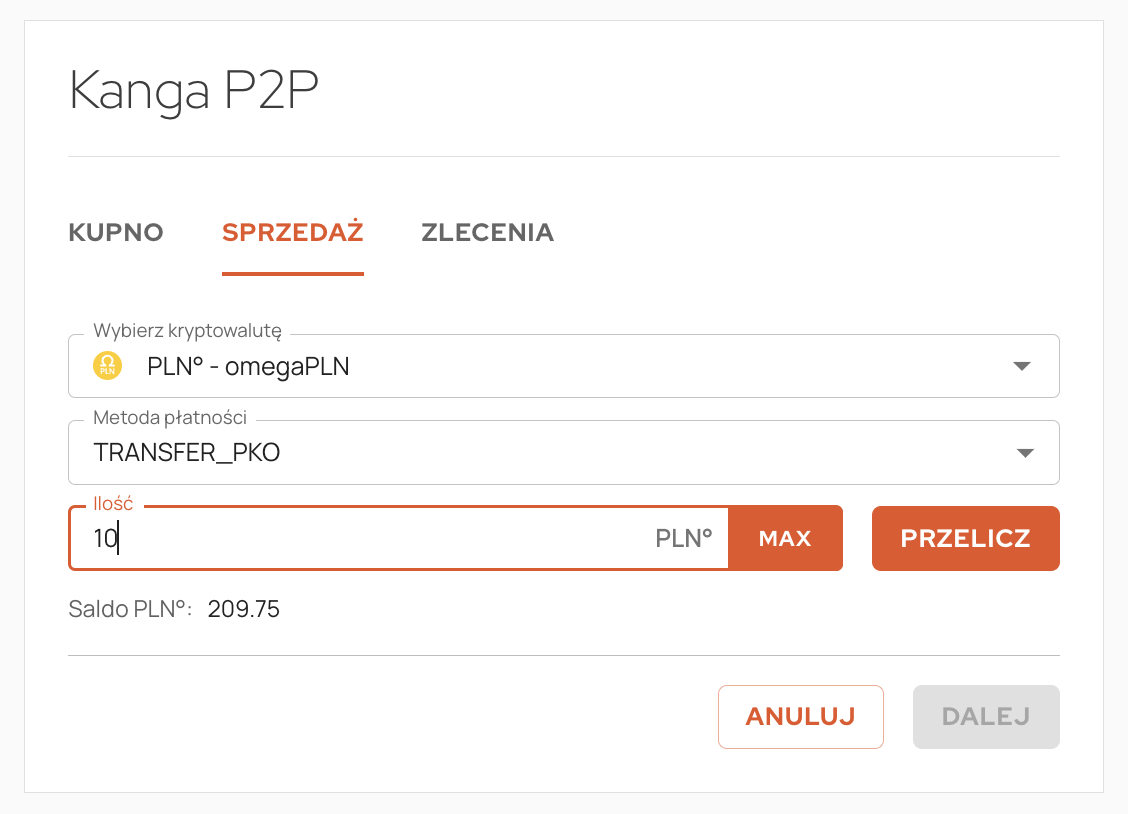Expand payment method dropdown arrow
This screenshot has height=814, width=1128.
(1023, 453)
